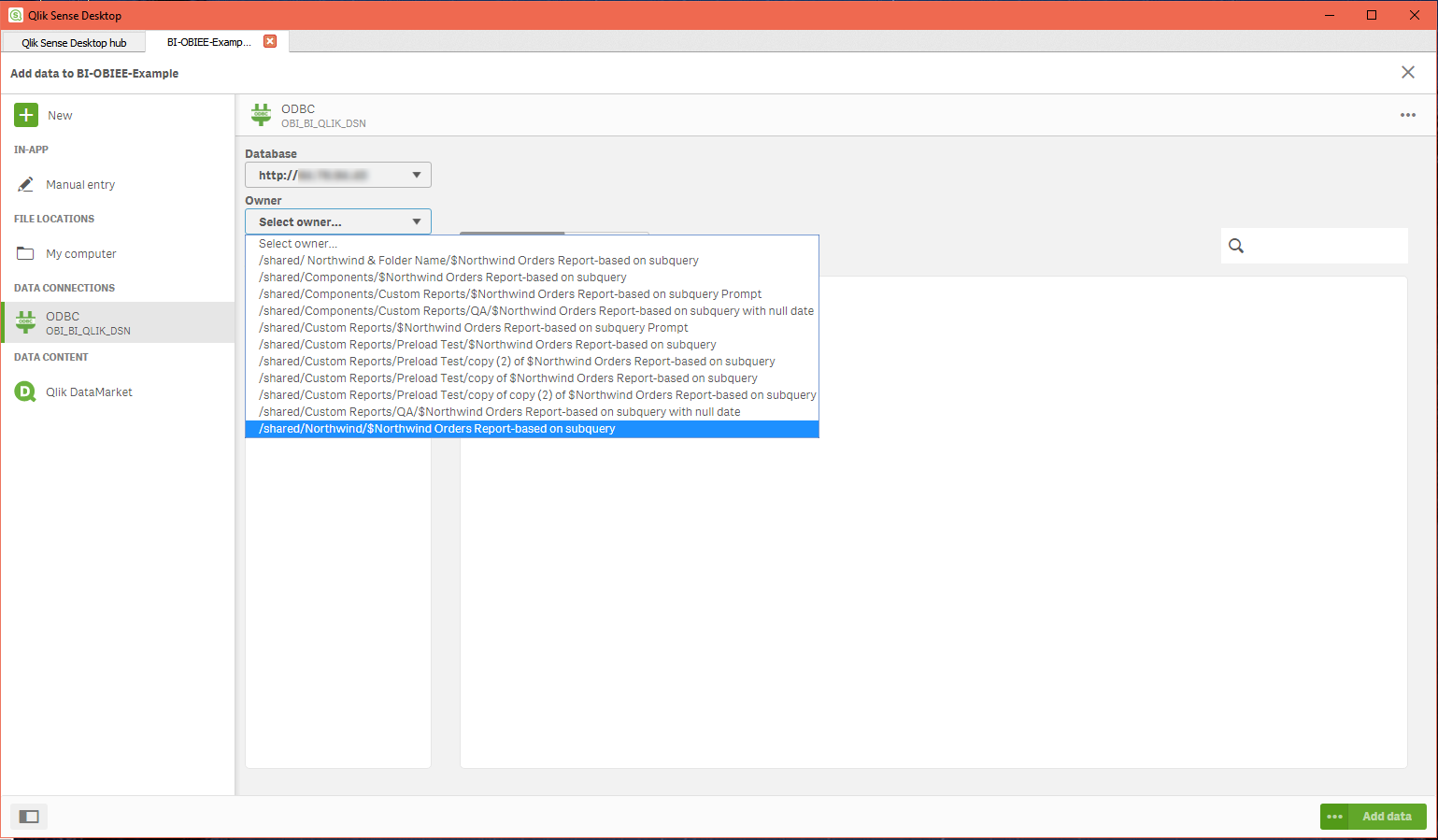Choose Select owner... placeholder option
Screen dimensions: 1438x840
click(x=532, y=244)
